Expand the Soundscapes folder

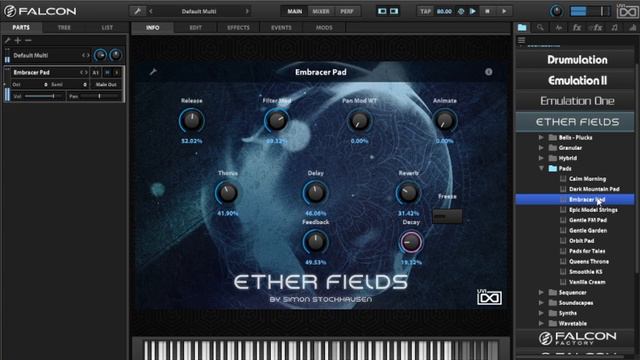tap(541, 302)
